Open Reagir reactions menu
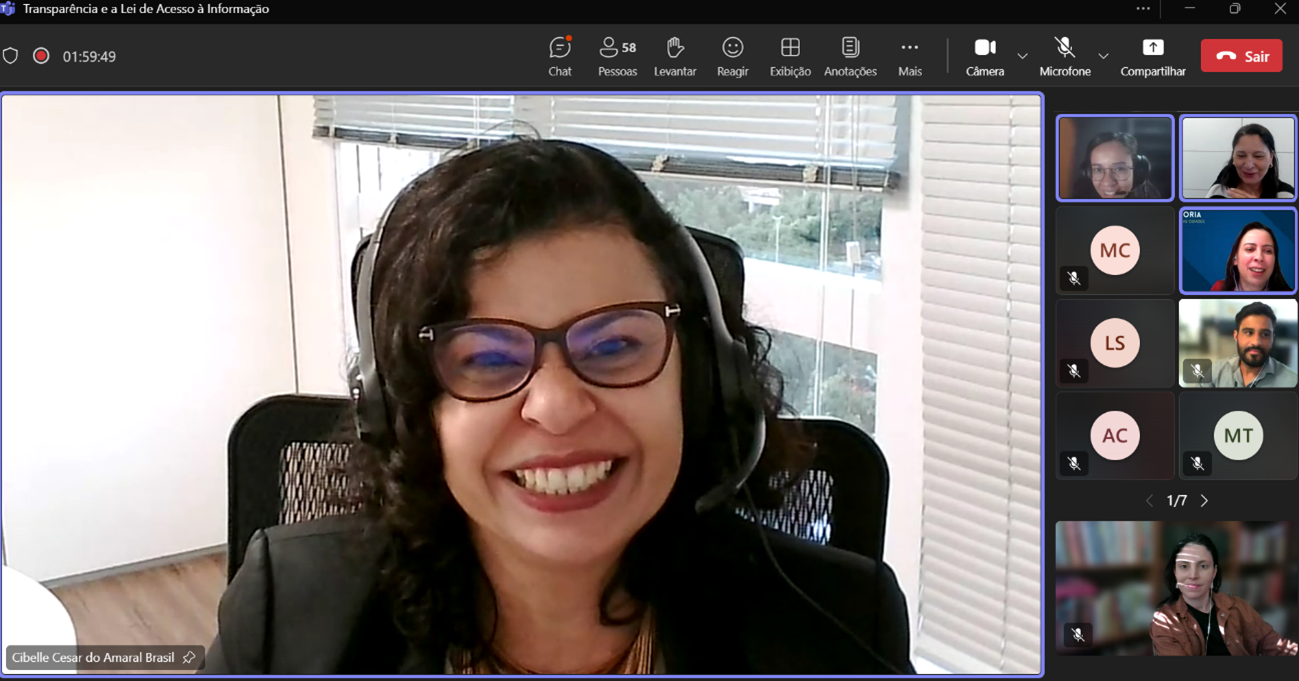Viewport: 1299px width, 681px height. coord(733,56)
